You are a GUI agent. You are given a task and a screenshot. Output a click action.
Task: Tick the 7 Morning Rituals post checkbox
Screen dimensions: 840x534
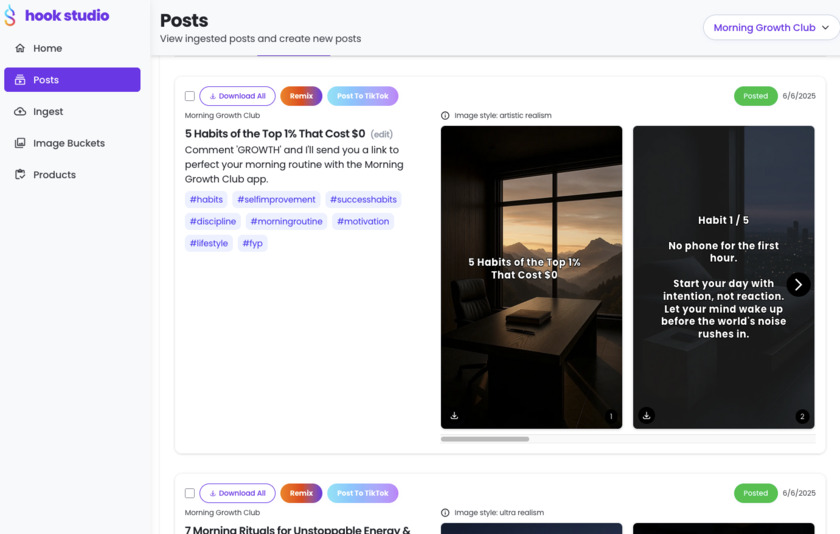coord(190,493)
